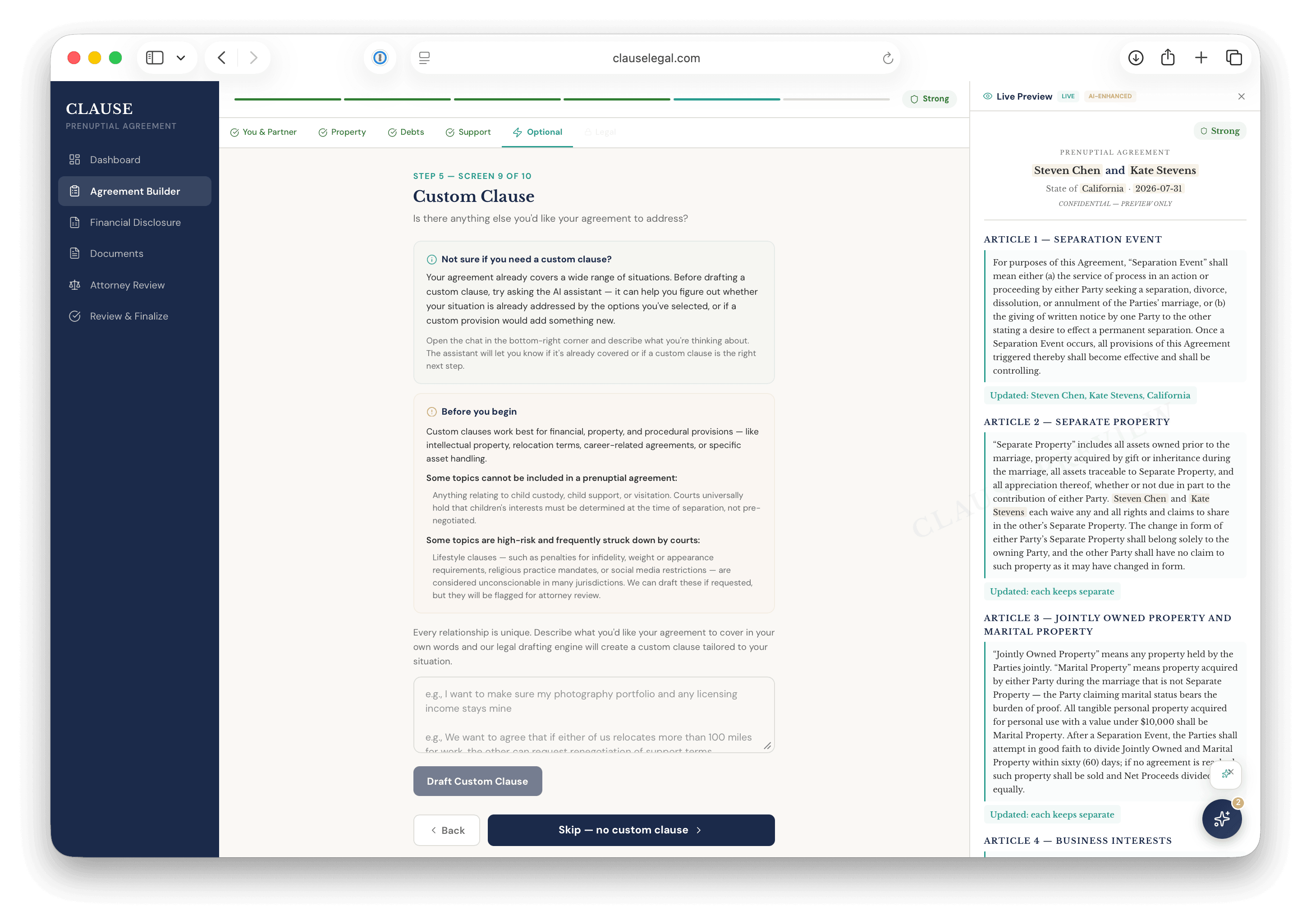Toggle the Safari sidebar button
The width and height of the screenshot is (1311, 924).
[155, 58]
